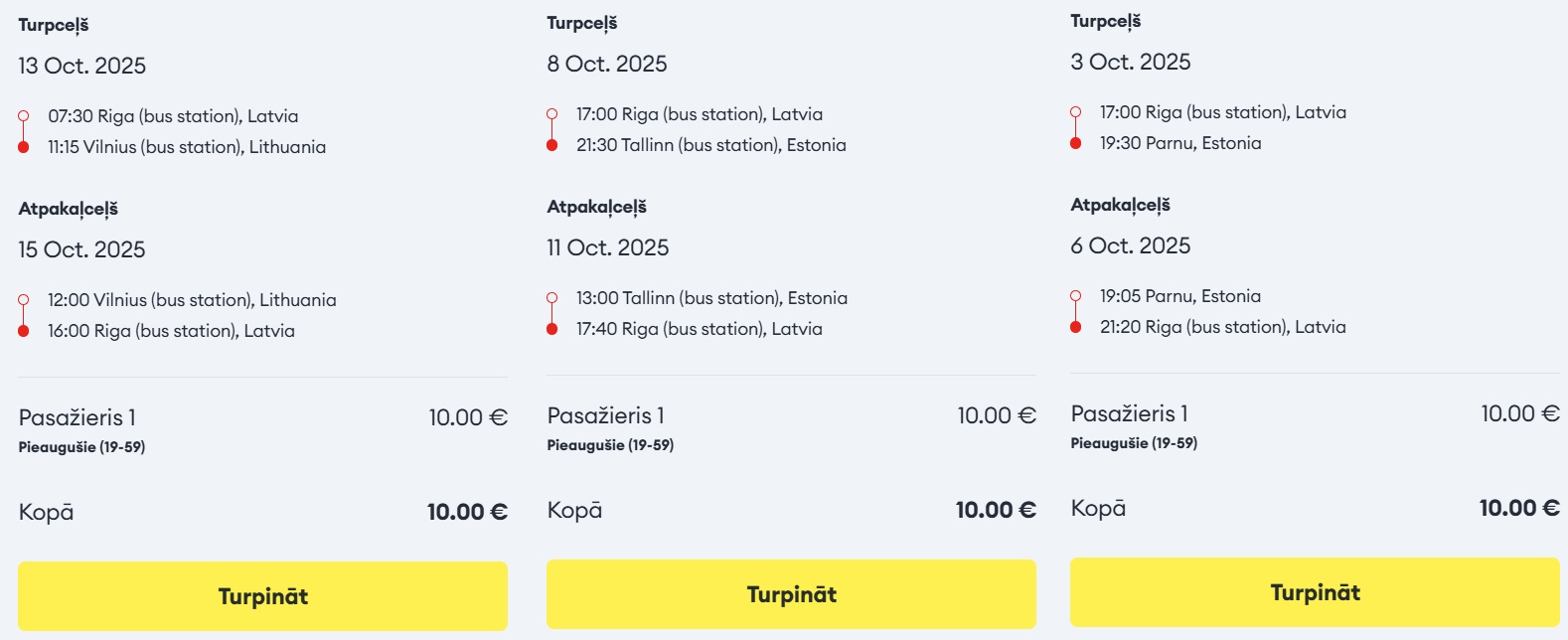Click Kopā total price in Vilnius card
1568x640 pixels.
[467, 512]
